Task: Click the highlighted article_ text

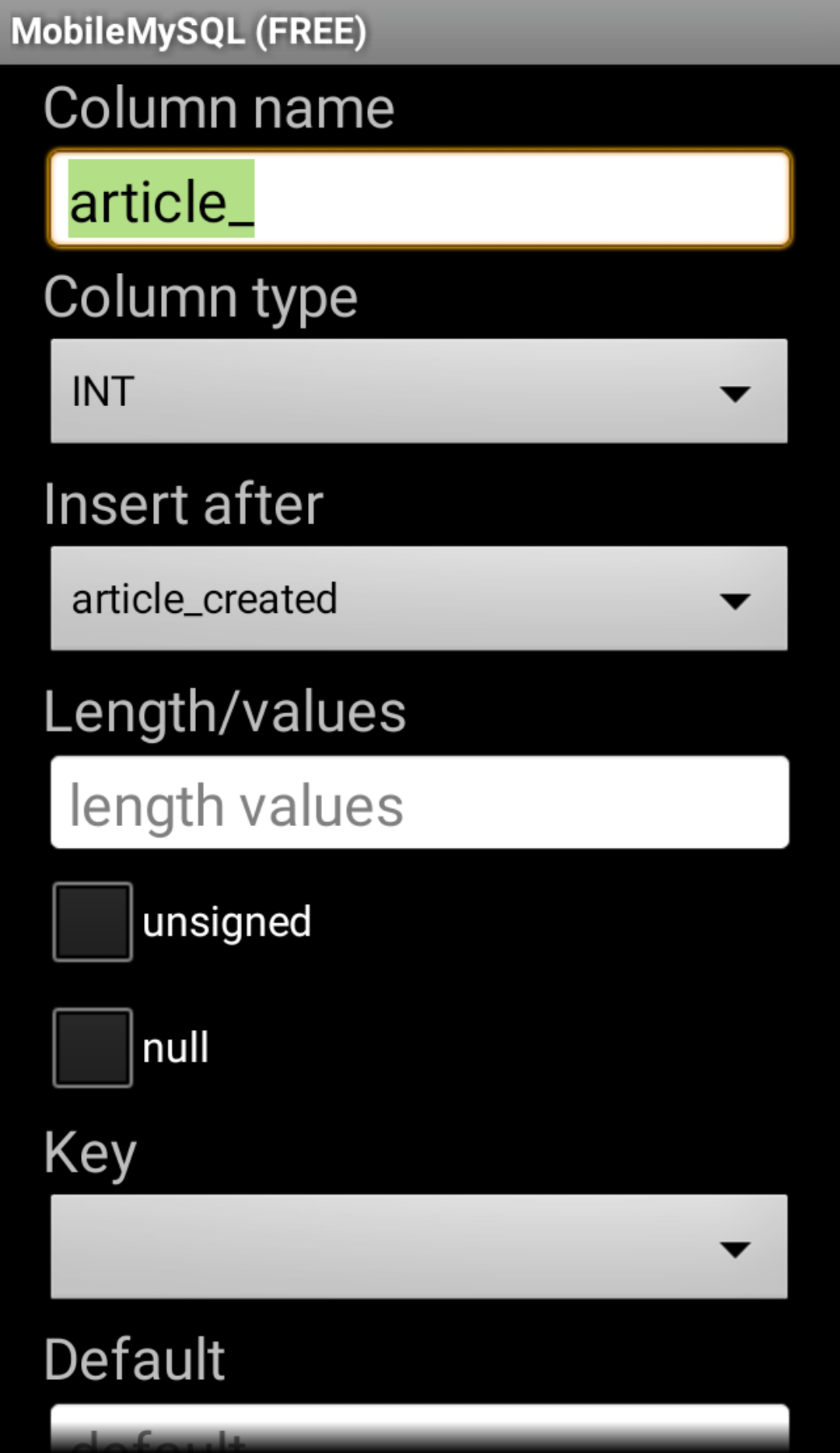Action: click(161, 201)
